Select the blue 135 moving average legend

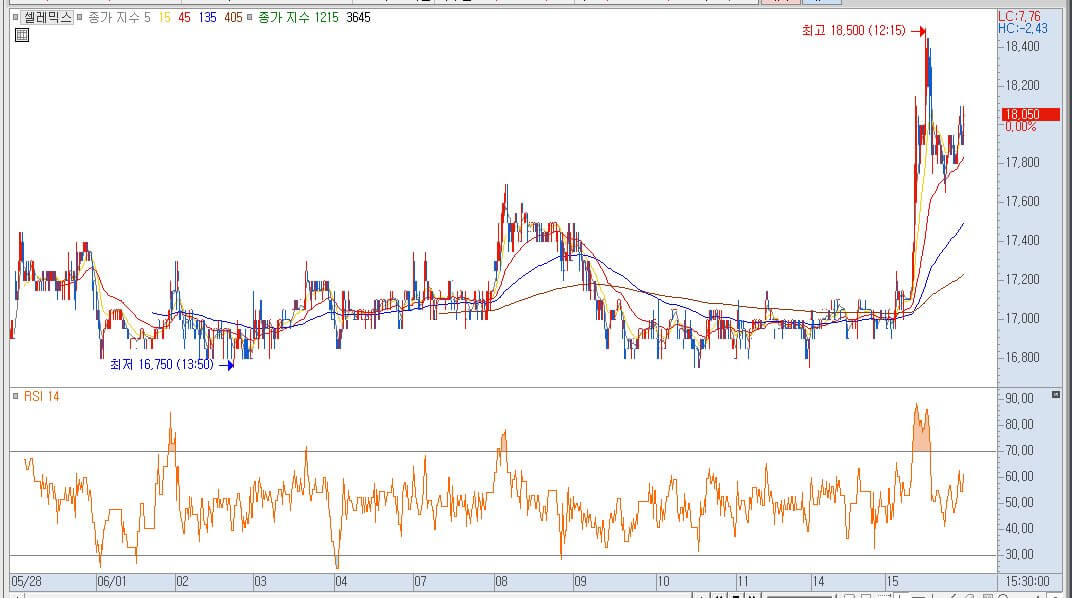pyautogui.click(x=208, y=17)
